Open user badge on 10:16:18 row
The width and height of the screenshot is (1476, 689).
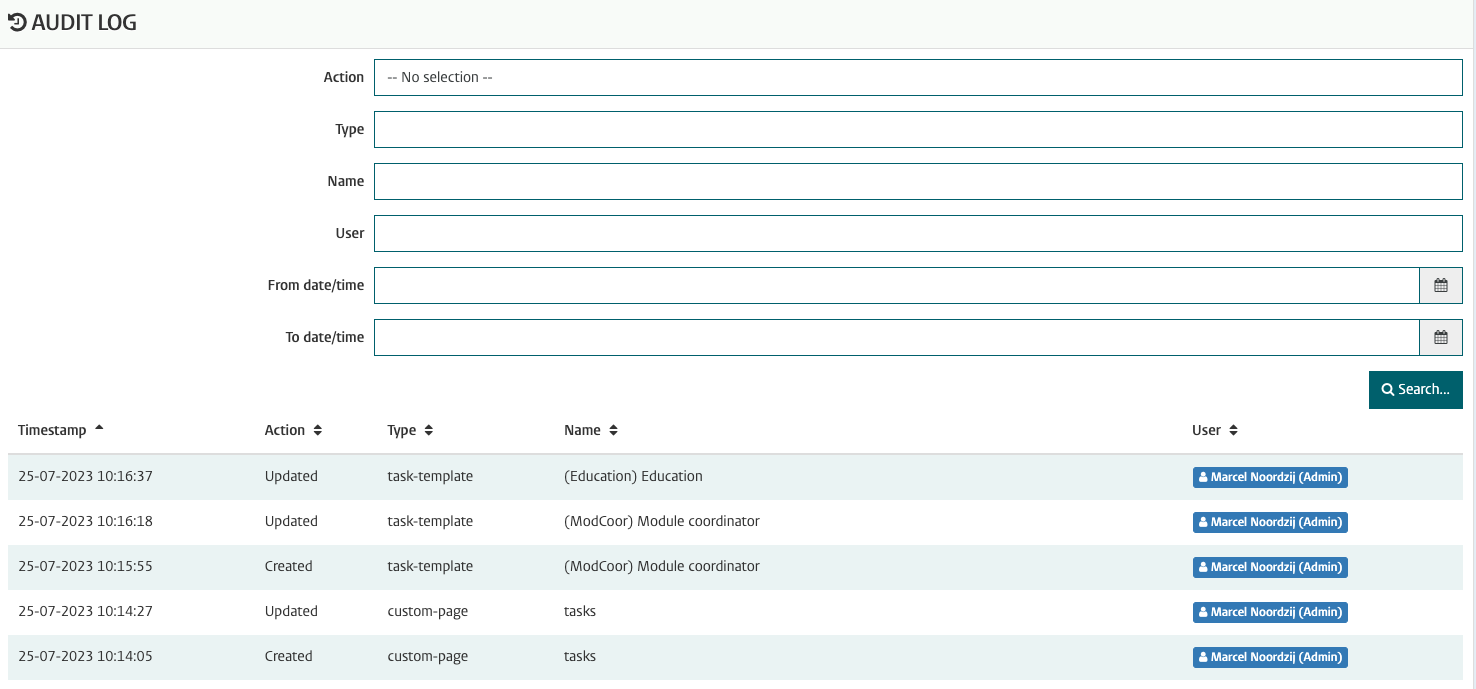[x=1270, y=522]
